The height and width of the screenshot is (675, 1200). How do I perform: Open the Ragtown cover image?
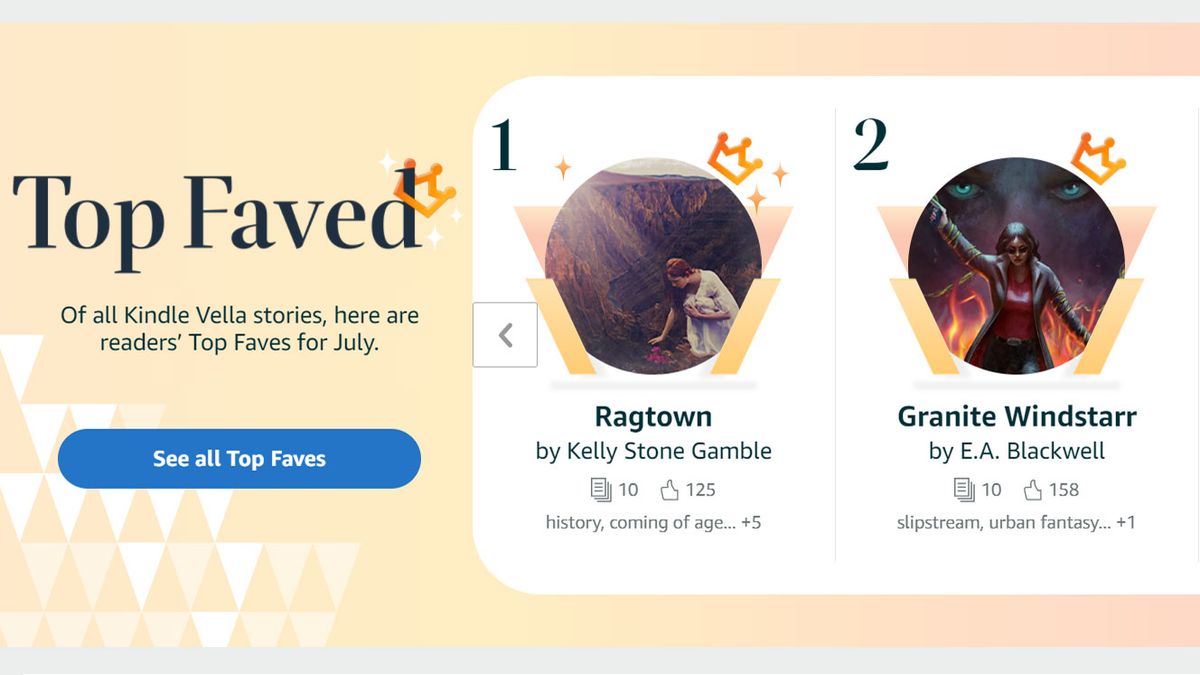coord(653,266)
